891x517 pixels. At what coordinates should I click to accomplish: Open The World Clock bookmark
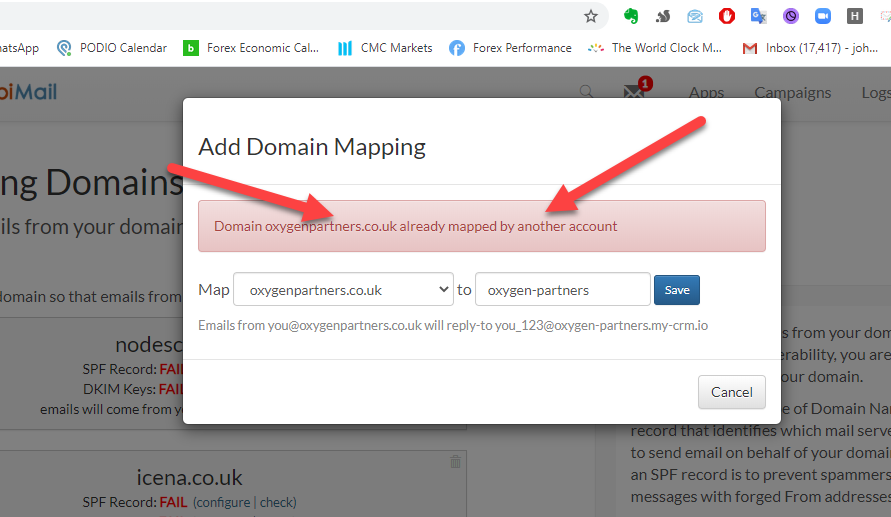tap(655, 48)
